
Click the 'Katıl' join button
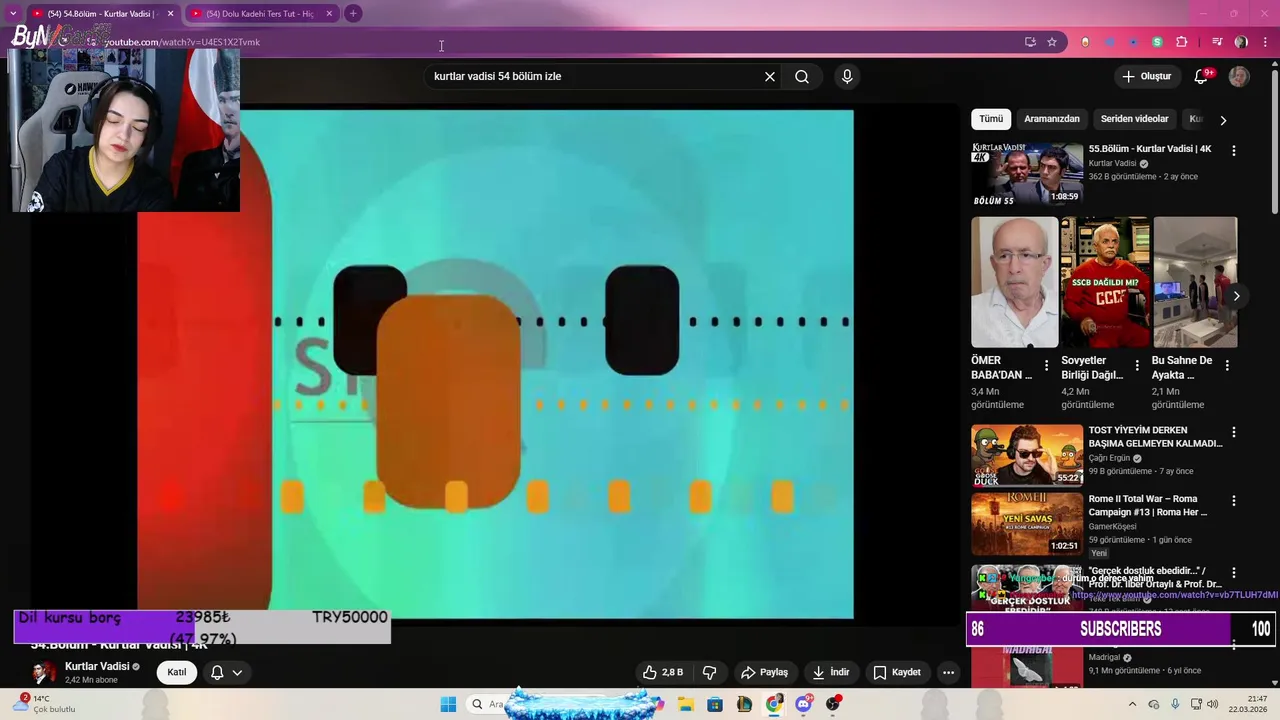(177, 672)
